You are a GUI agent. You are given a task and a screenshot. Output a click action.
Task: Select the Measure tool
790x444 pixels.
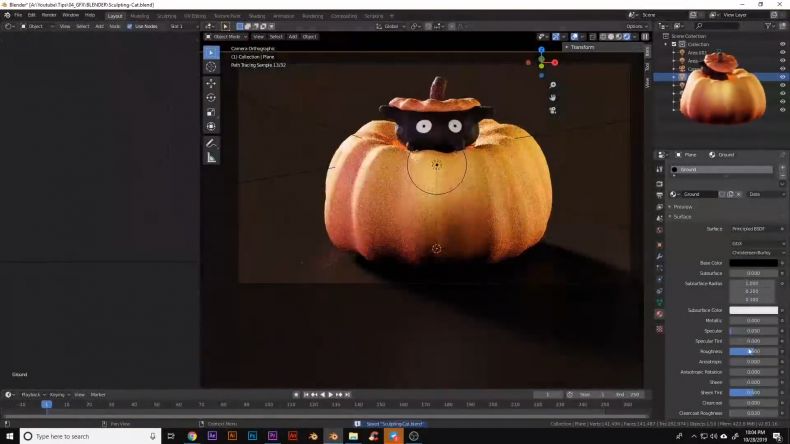tap(211, 157)
